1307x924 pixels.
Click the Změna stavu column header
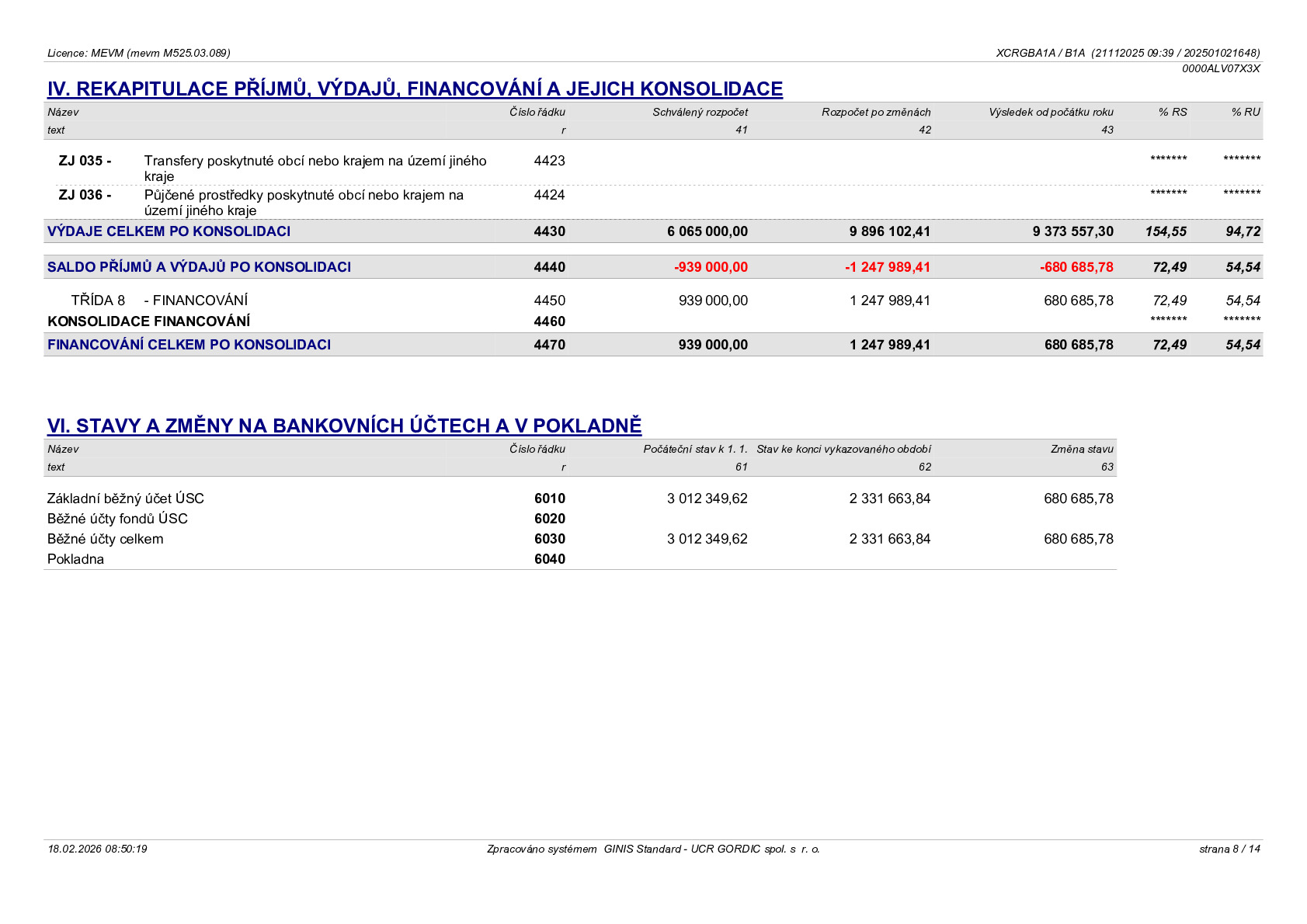(x=1082, y=449)
